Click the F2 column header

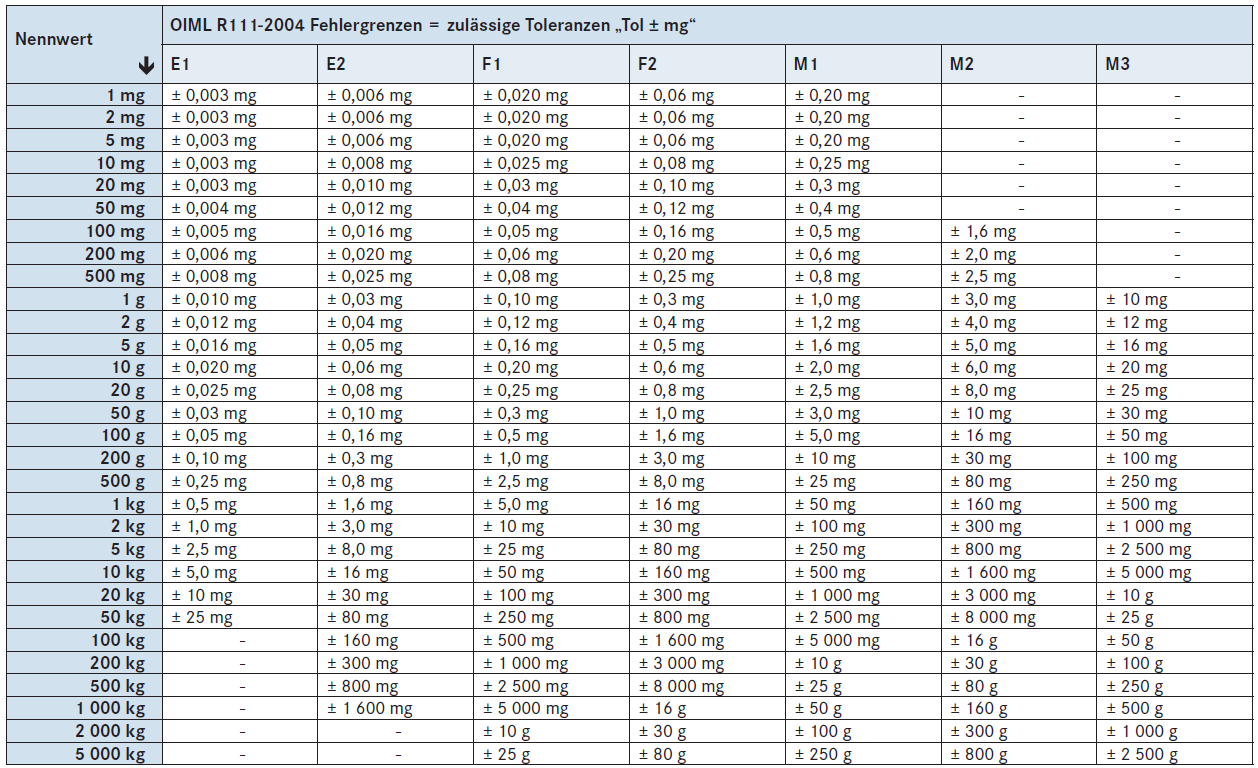pyautogui.click(x=648, y=65)
